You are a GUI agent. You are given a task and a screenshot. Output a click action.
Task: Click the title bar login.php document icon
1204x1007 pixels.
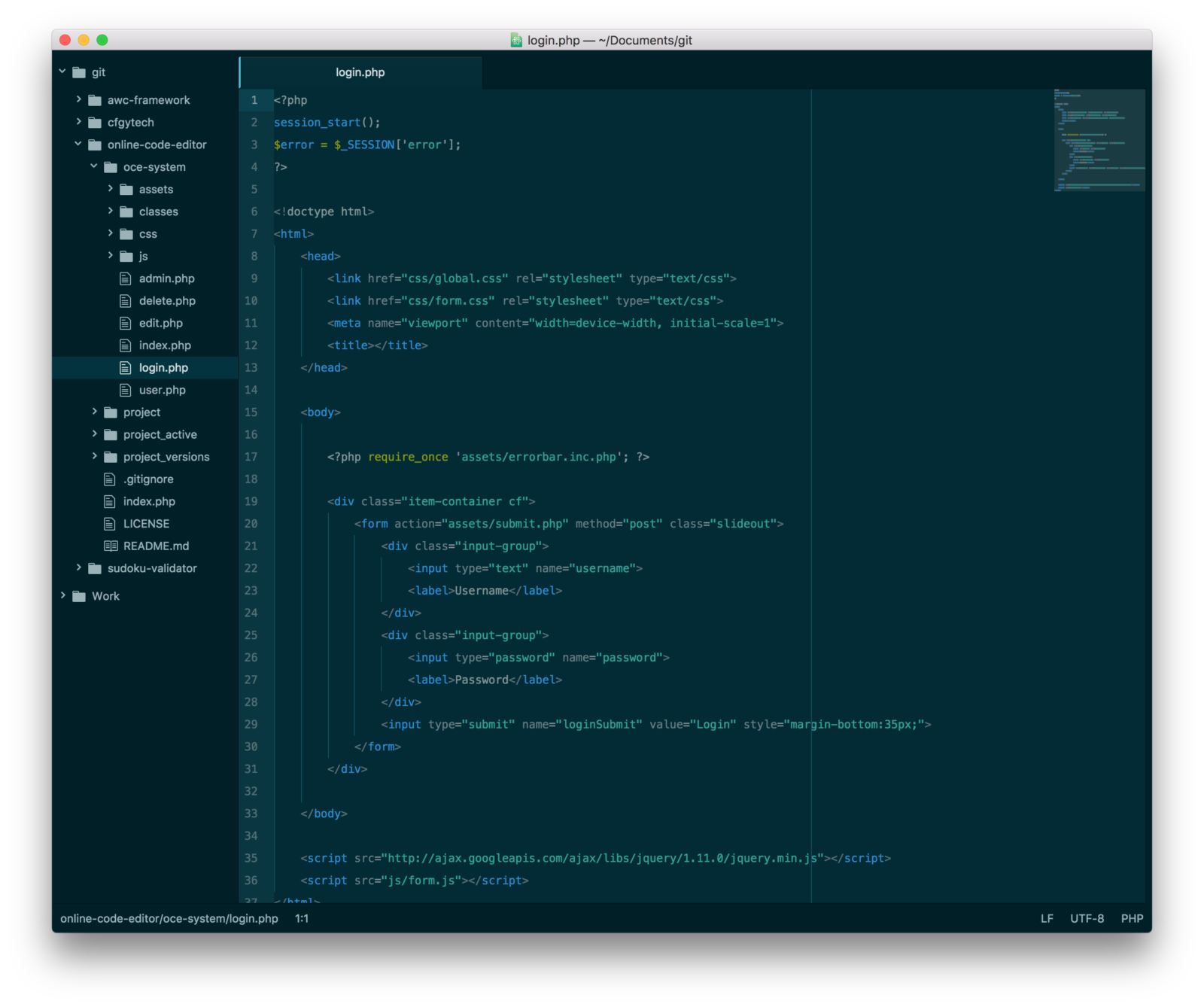tap(516, 40)
